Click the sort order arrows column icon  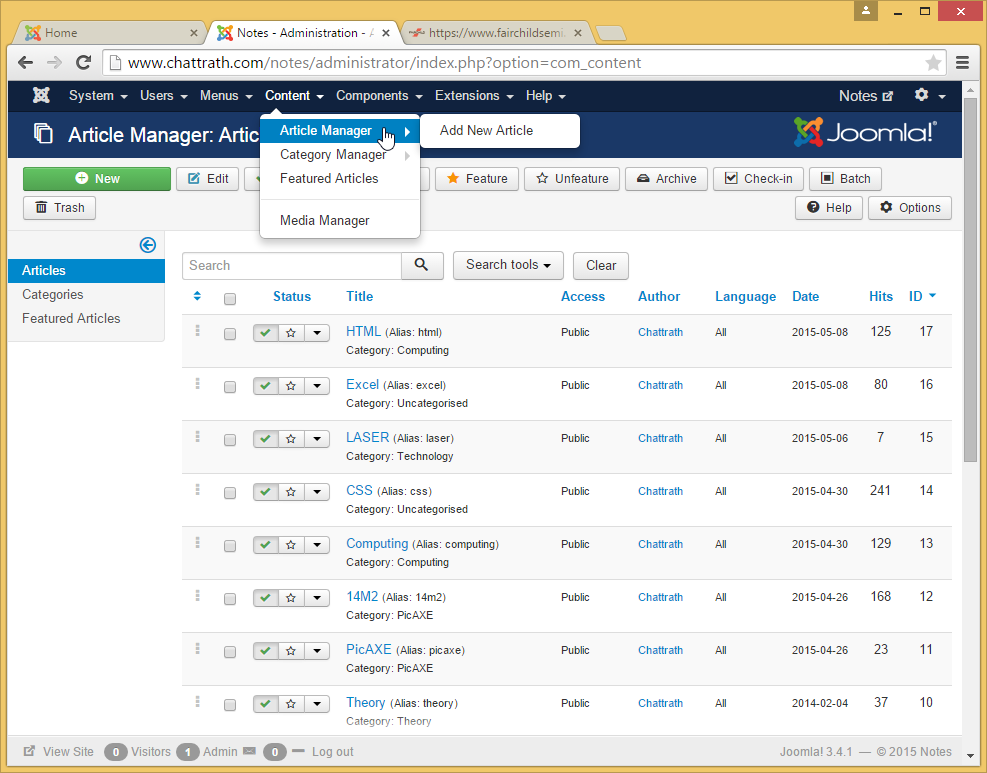tap(197, 296)
